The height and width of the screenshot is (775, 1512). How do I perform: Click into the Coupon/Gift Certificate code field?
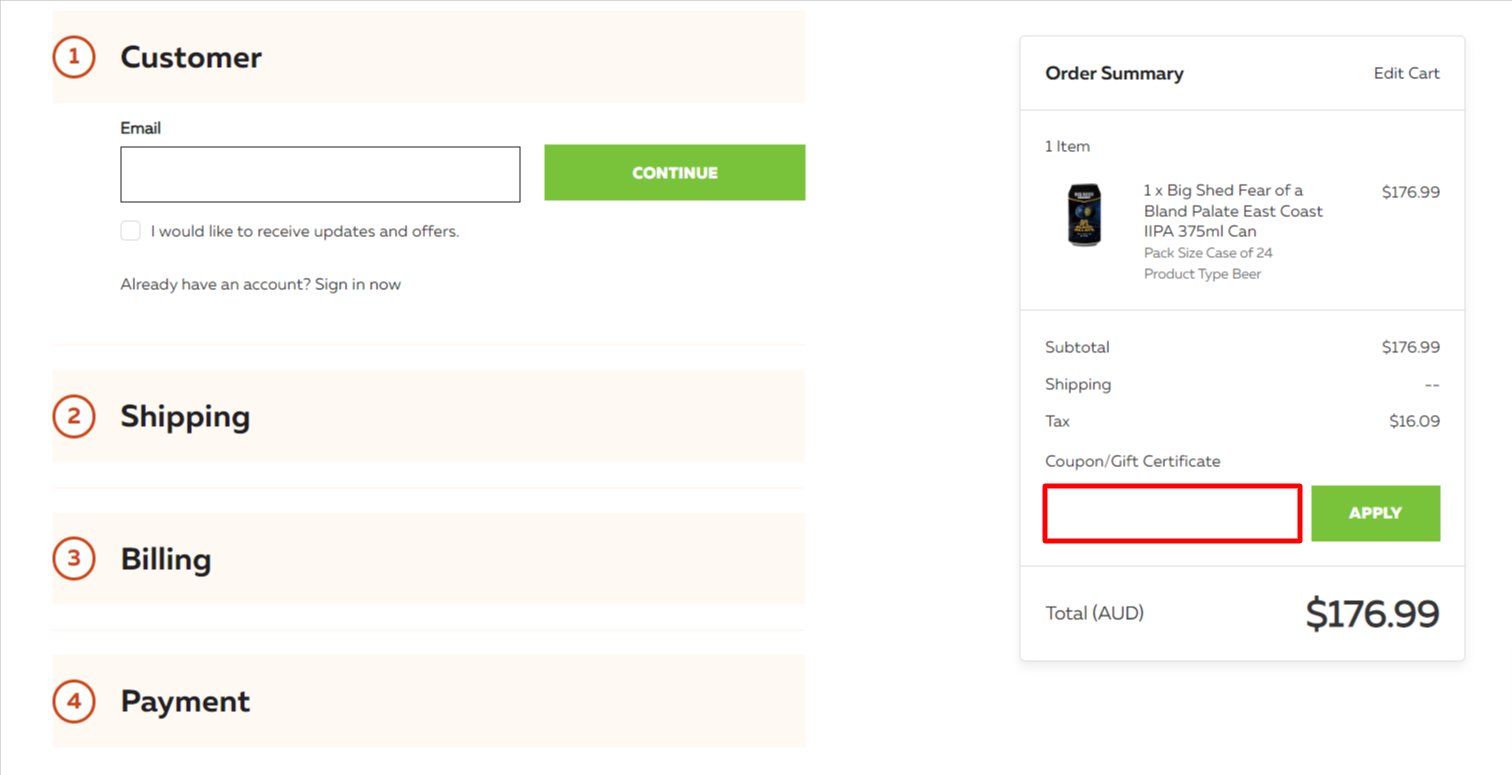(1172, 514)
